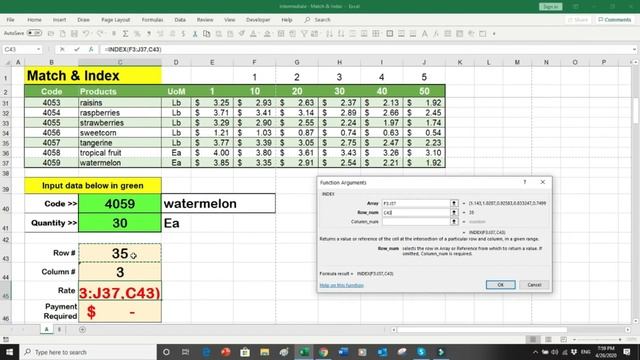The image size is (640, 360).
Task: Click the Filter funnel icon
Action: [x=304, y=34]
